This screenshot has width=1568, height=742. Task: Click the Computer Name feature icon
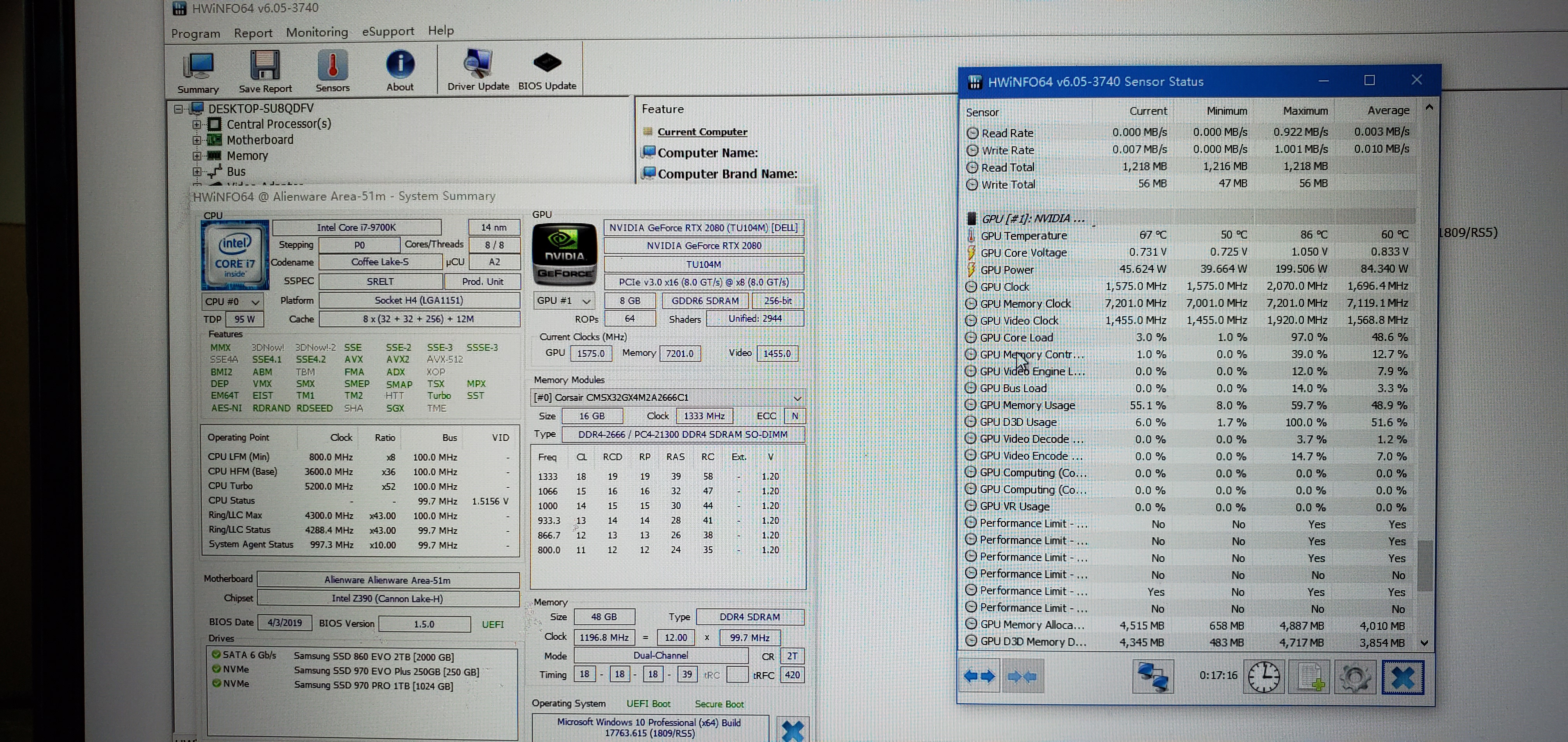(x=649, y=152)
